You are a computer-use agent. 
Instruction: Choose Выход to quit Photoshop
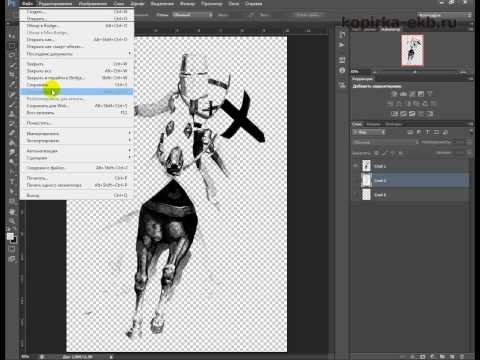[x=77, y=195]
